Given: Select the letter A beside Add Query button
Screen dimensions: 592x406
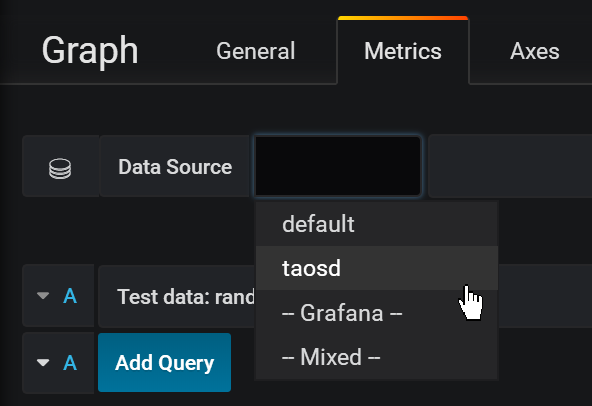Looking at the screenshot, I should click(70, 363).
